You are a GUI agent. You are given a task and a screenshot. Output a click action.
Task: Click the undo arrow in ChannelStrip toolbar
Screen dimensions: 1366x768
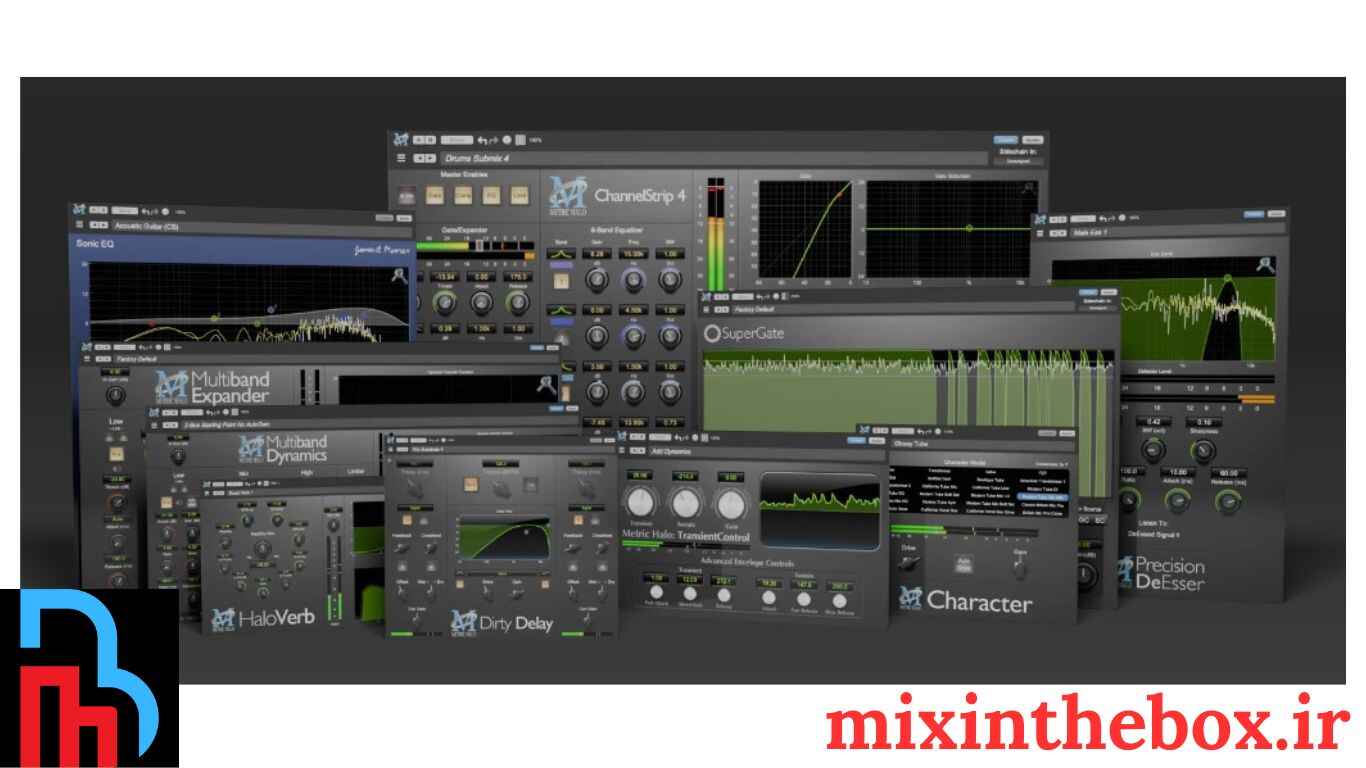[x=483, y=140]
